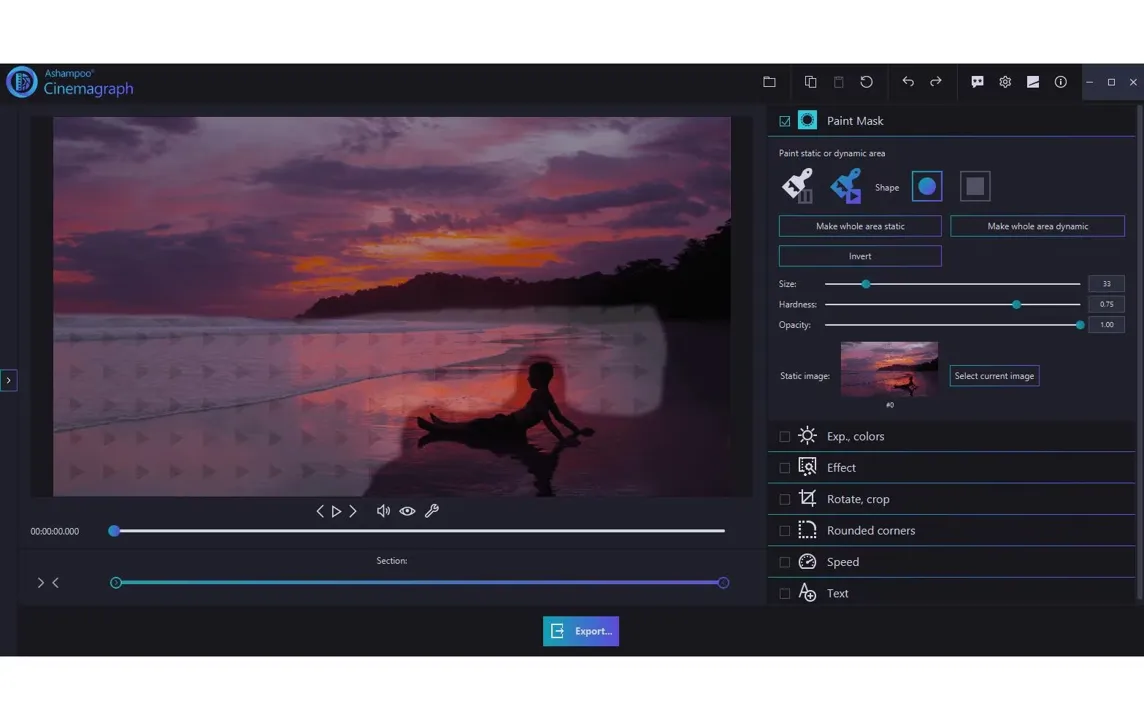Click the Invert button
1144x720 pixels.
click(860, 256)
